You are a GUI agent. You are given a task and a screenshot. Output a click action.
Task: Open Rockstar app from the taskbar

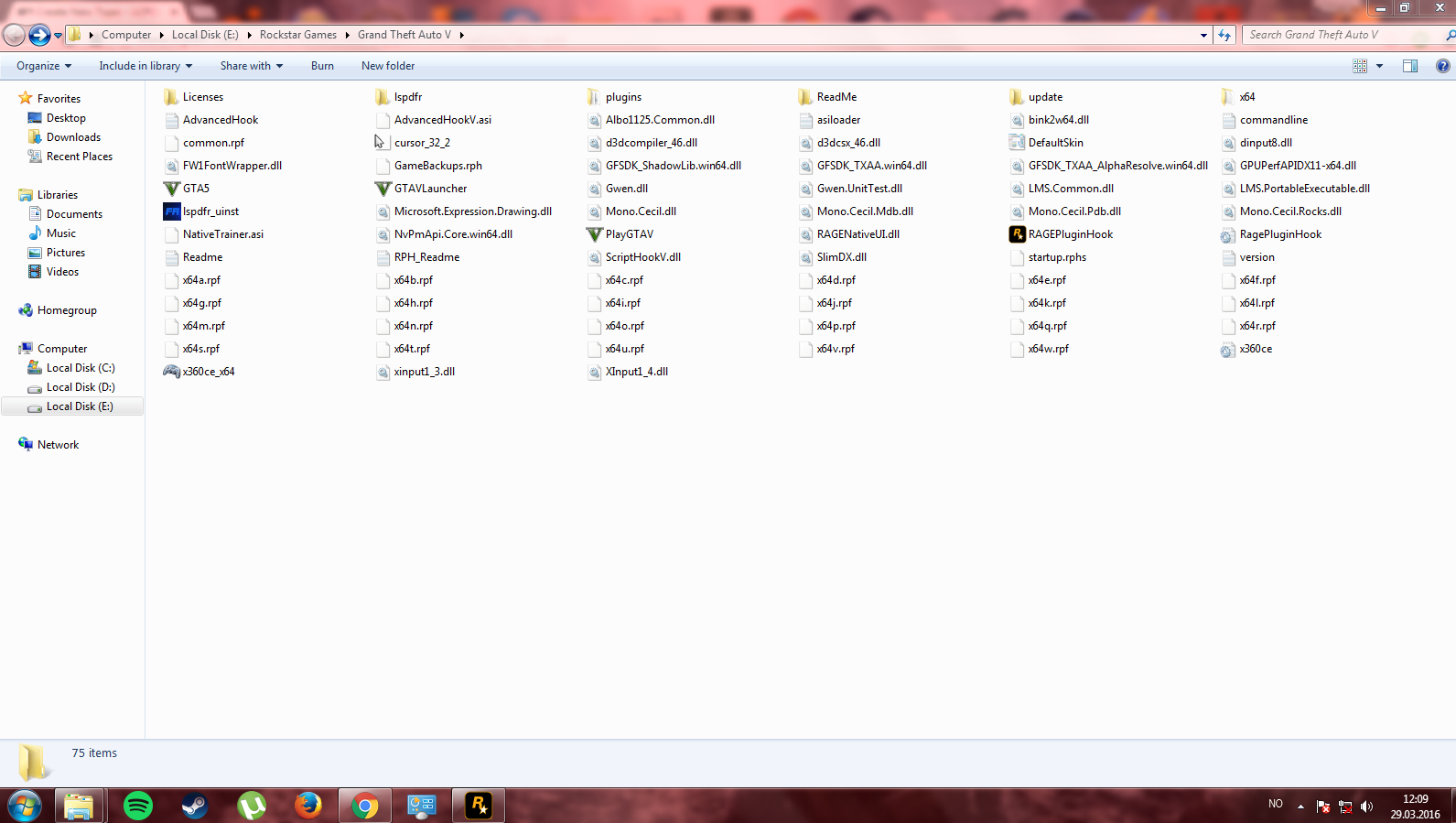(479, 806)
